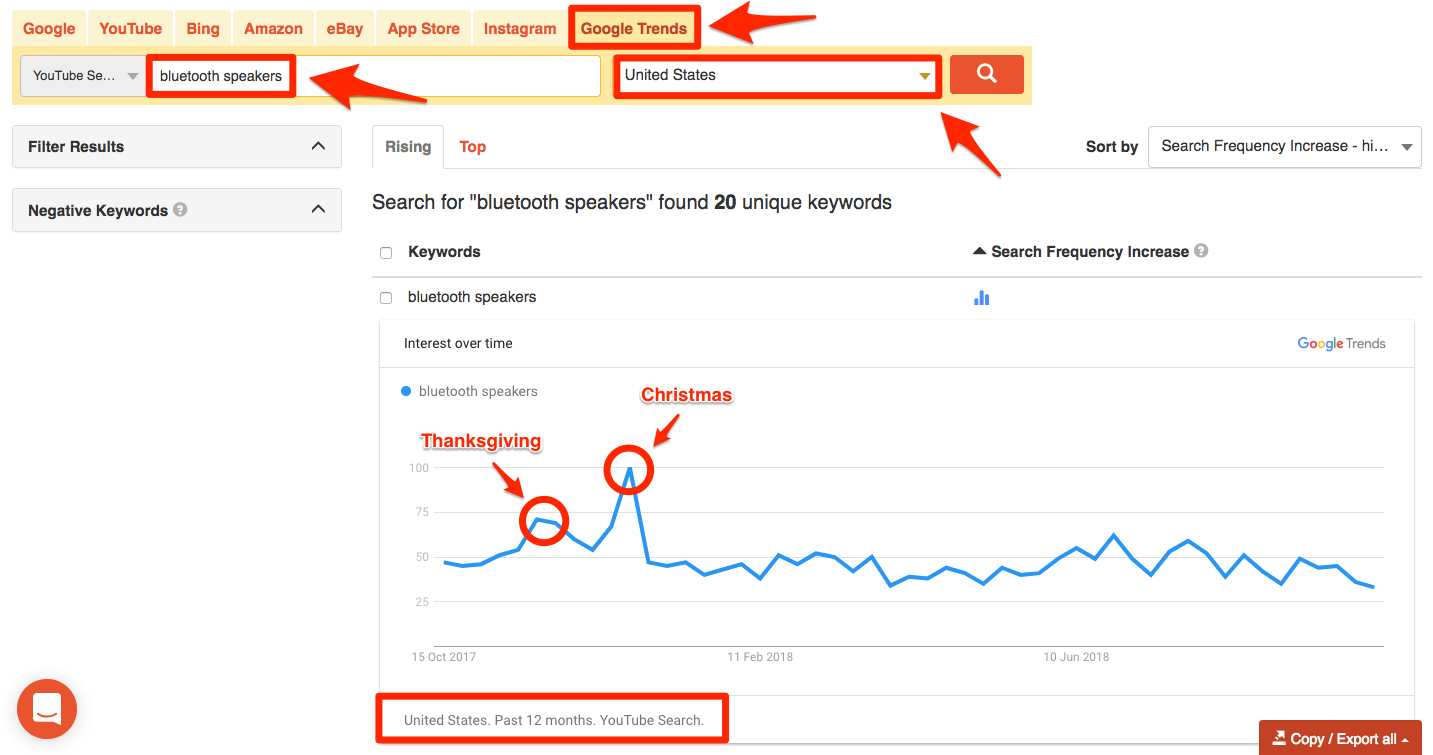Switch to the Google tab

(49, 29)
